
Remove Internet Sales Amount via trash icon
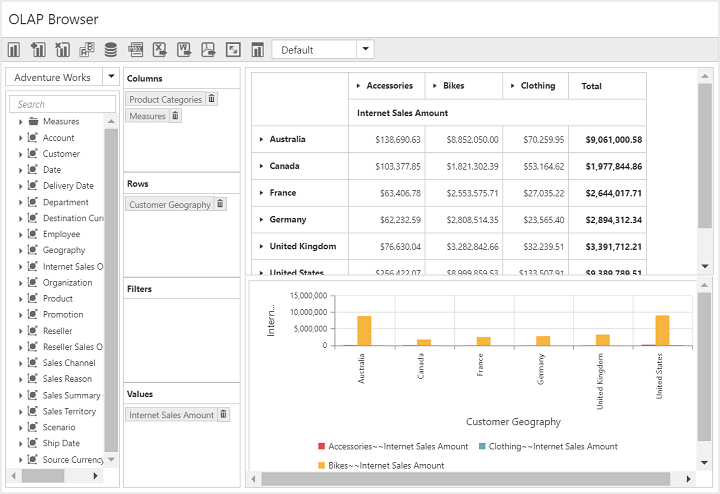pyautogui.click(x=224, y=415)
